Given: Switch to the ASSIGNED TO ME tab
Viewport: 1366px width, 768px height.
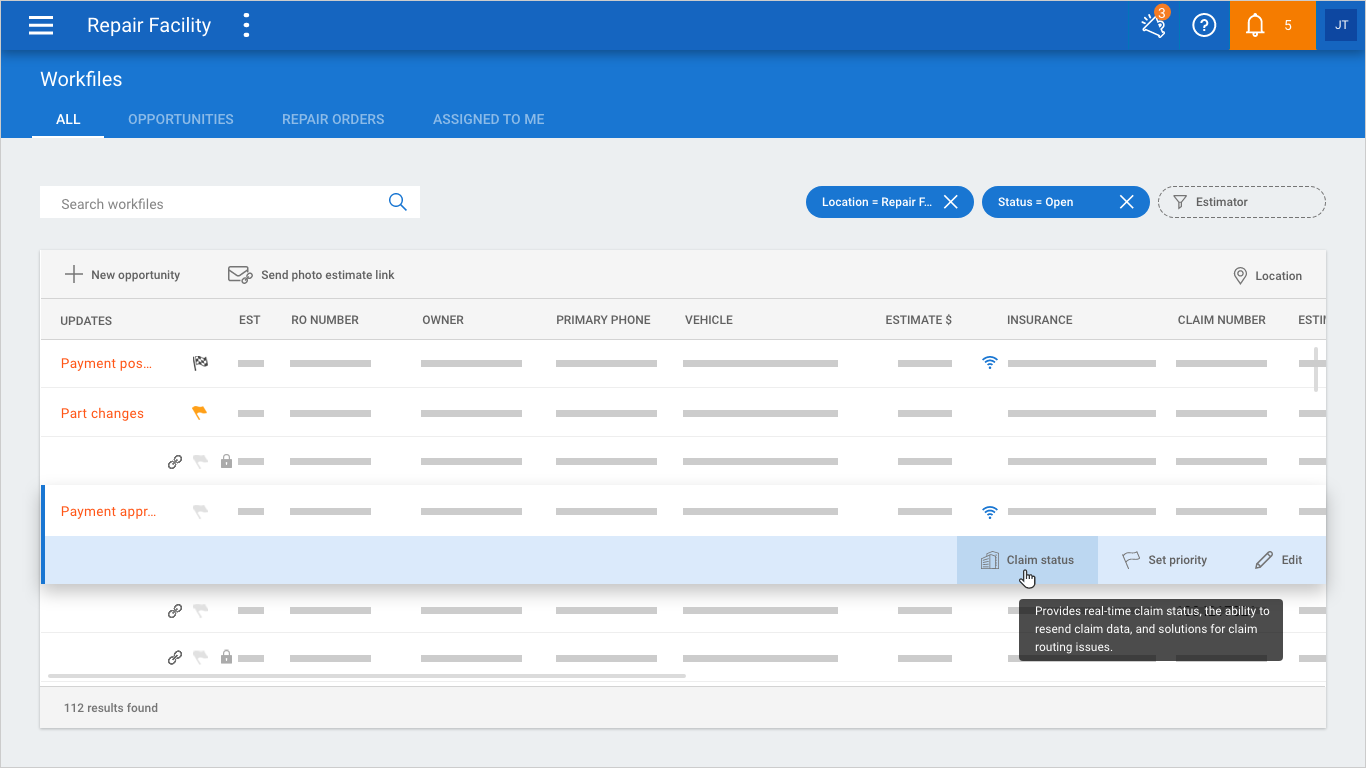Looking at the screenshot, I should pos(489,119).
